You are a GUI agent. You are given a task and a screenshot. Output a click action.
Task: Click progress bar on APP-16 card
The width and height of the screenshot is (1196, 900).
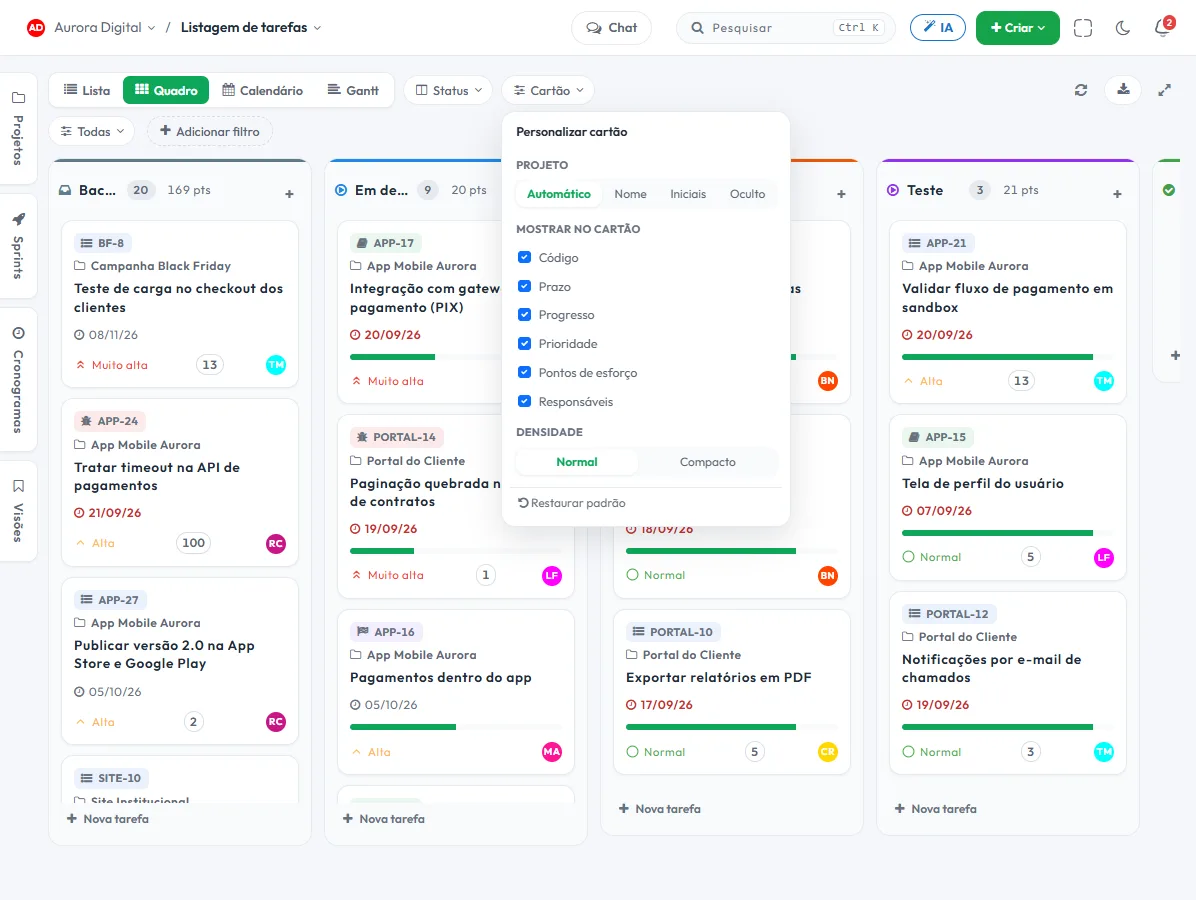[455, 727]
